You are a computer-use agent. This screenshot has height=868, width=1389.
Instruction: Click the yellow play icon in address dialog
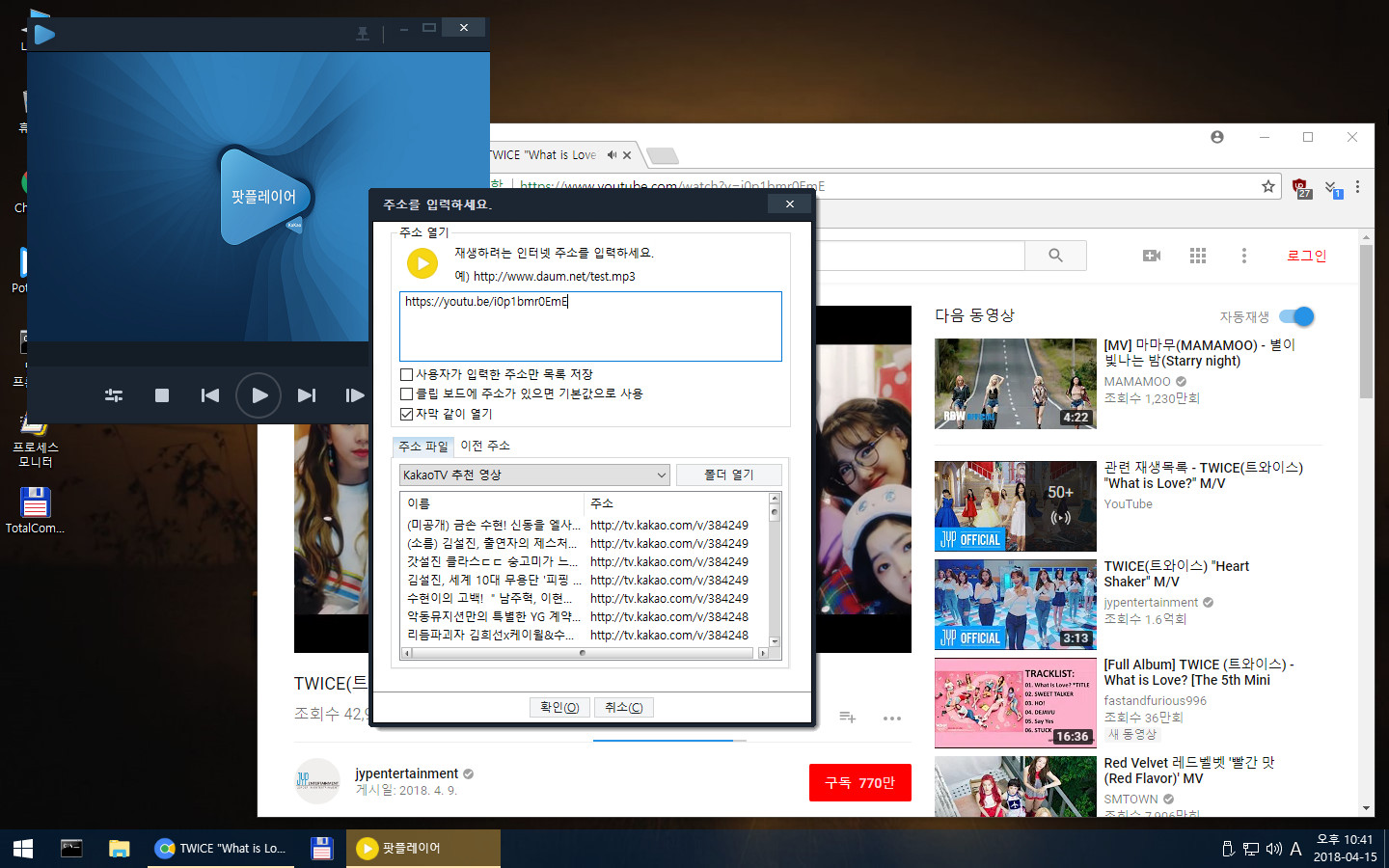click(x=422, y=263)
